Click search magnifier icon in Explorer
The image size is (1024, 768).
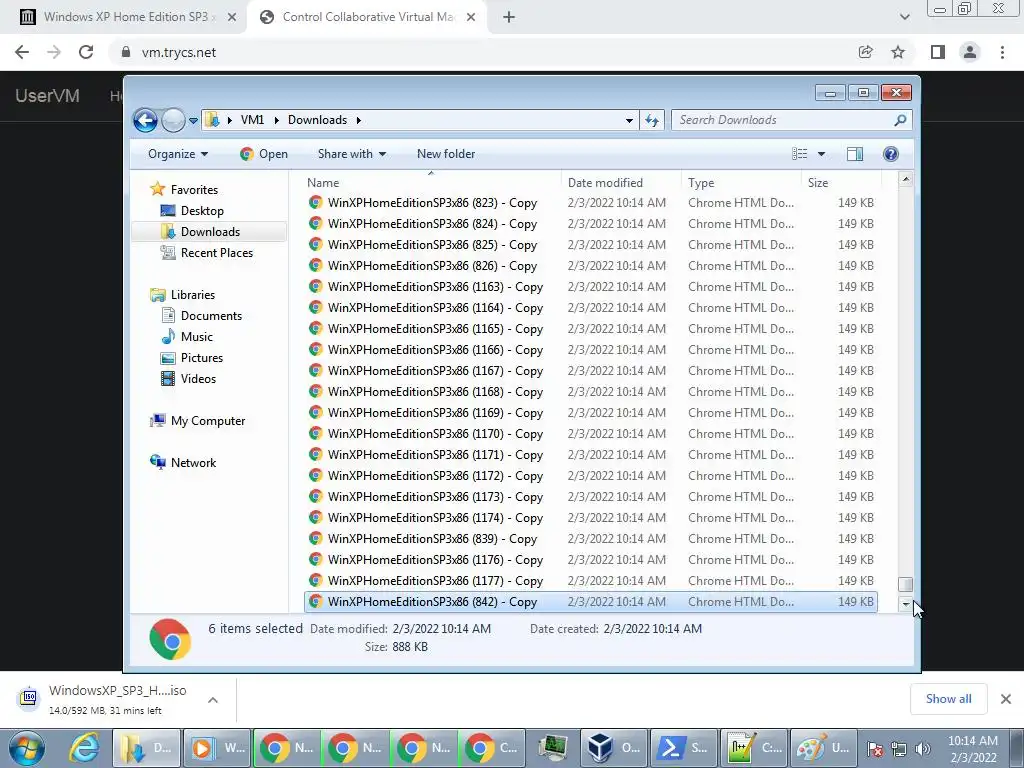click(901, 120)
